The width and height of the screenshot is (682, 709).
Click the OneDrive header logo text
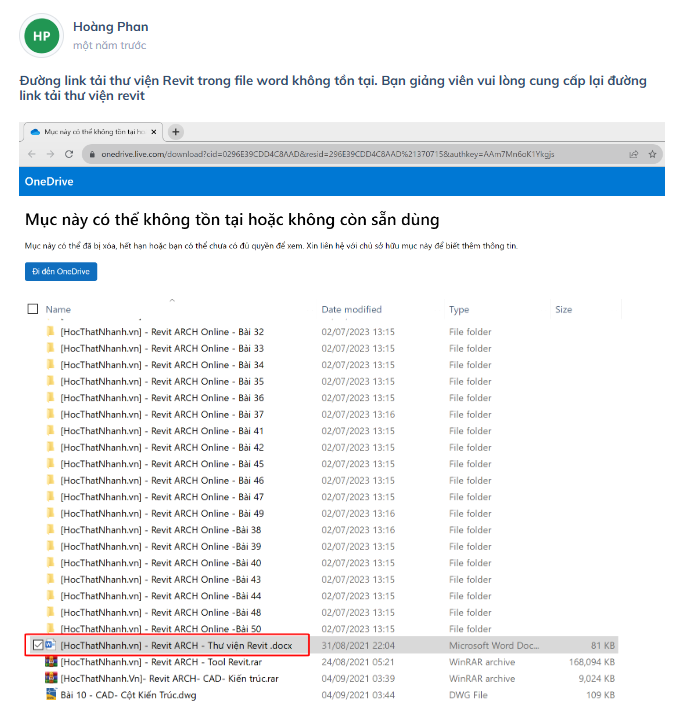pyautogui.click(x=49, y=182)
